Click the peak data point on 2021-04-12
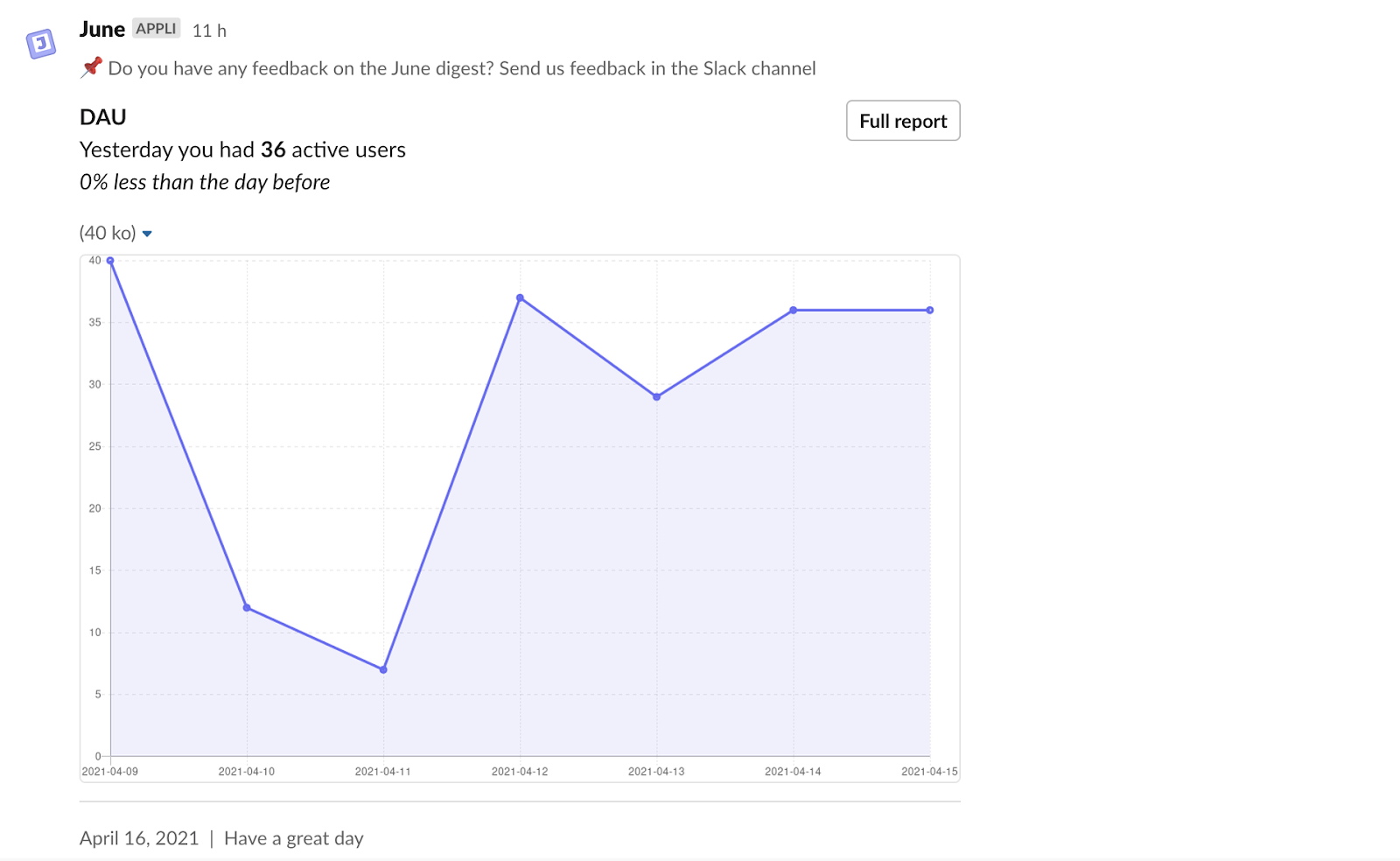Viewport: 1400px width, 861px height. (x=520, y=298)
